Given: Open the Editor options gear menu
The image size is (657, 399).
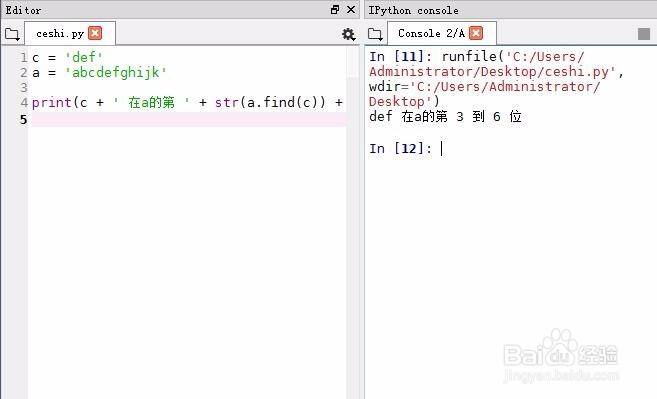Looking at the screenshot, I should coord(348,34).
